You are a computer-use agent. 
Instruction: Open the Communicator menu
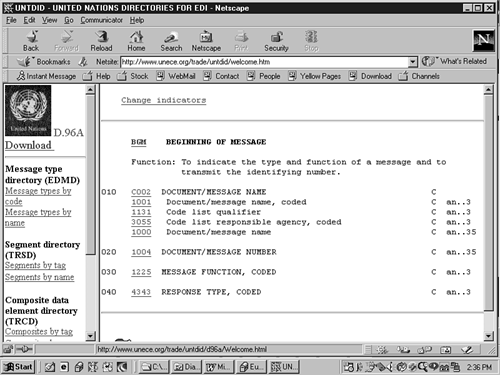pos(101,20)
